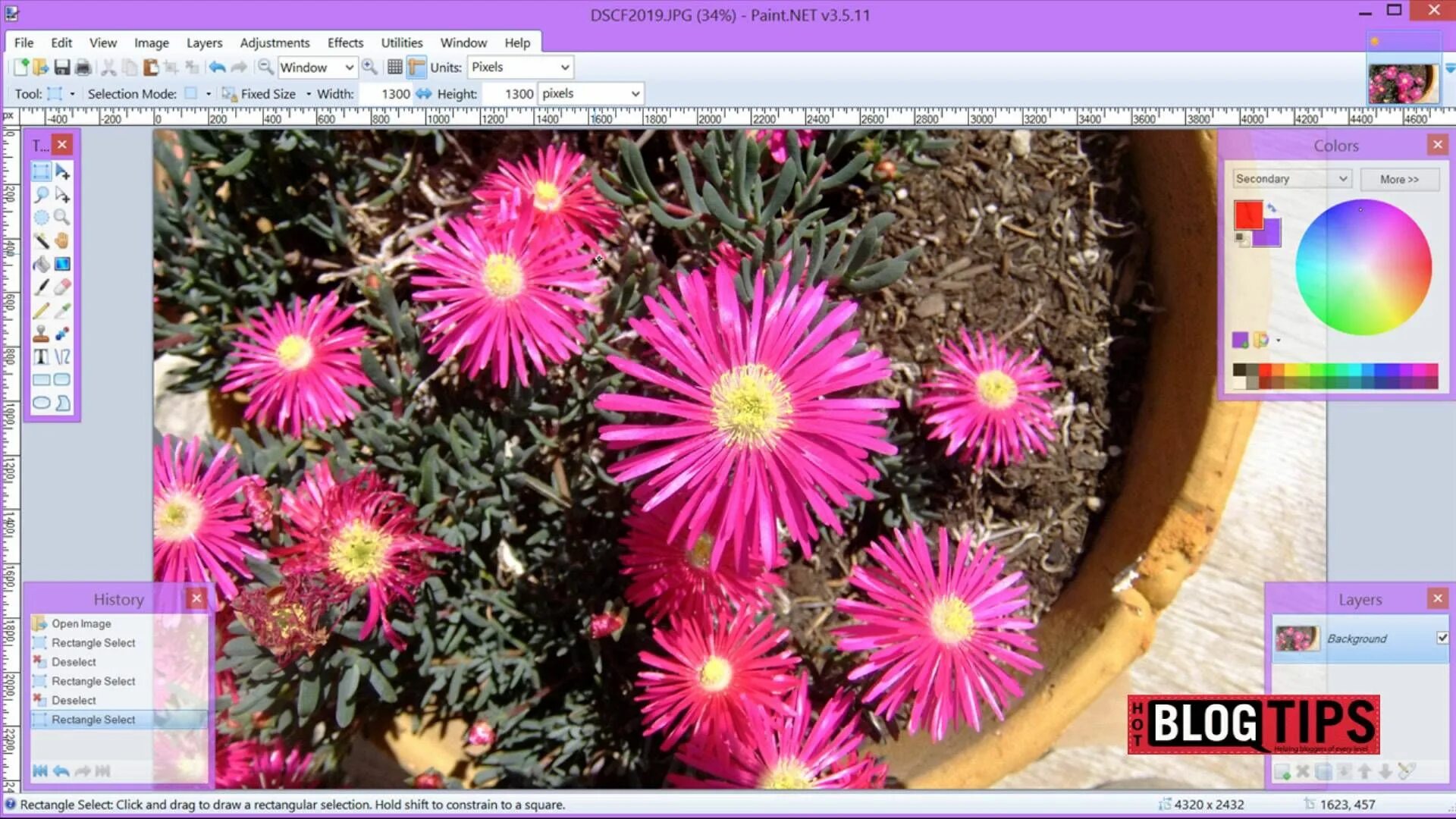Click the red primary color swatch
Screen dimensions: 1456x819
pyautogui.click(x=1247, y=214)
